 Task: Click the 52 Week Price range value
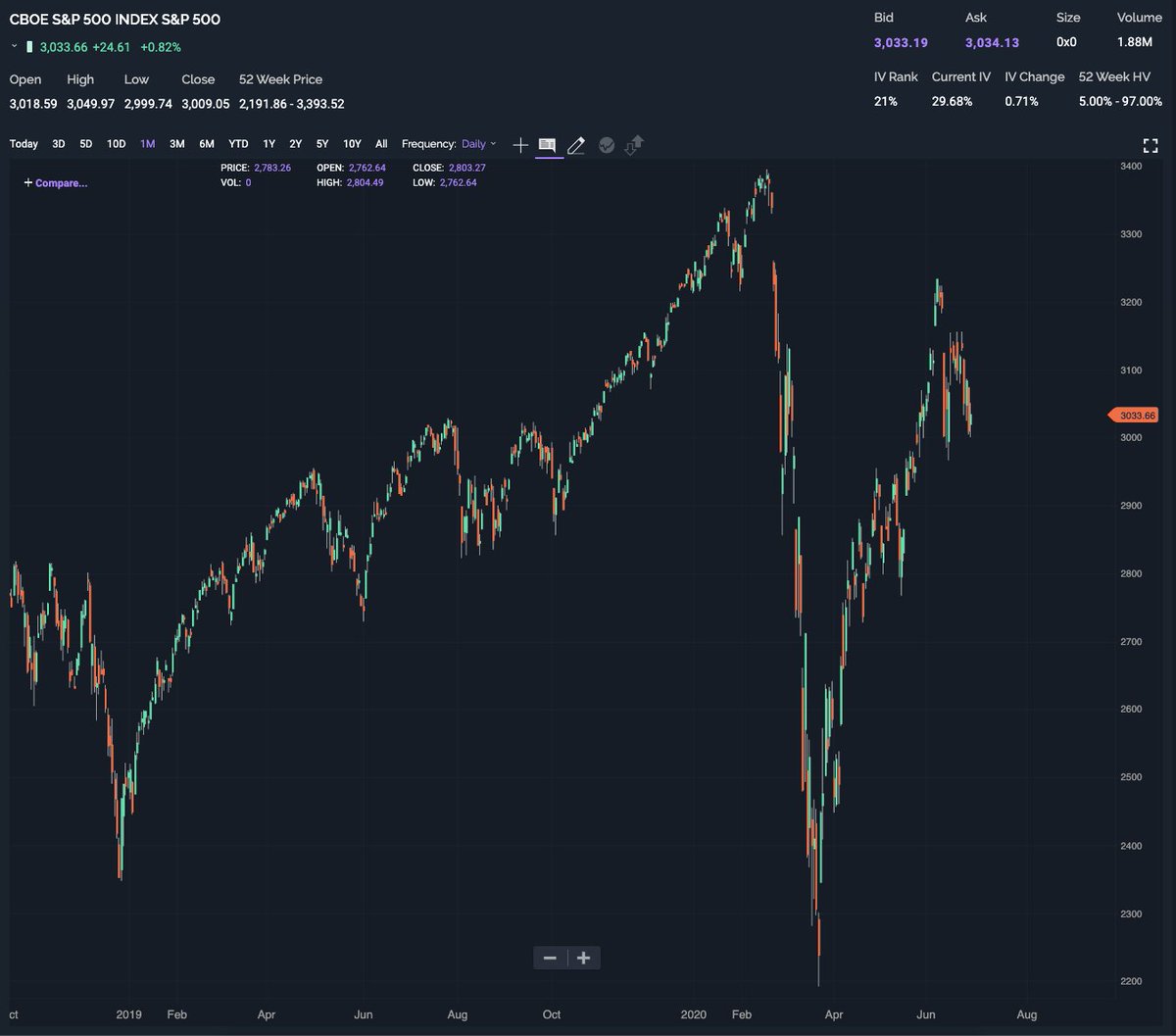[x=291, y=103]
